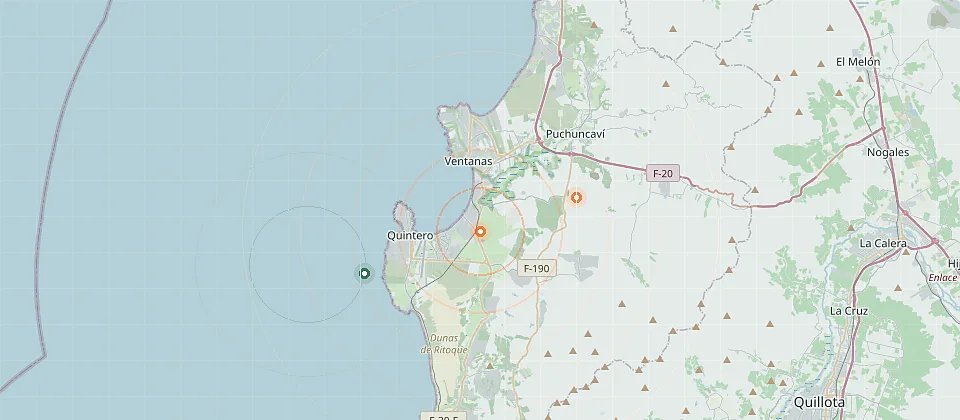The image size is (960, 420).
Task: Click the Quintero town label
Action: 410,236
